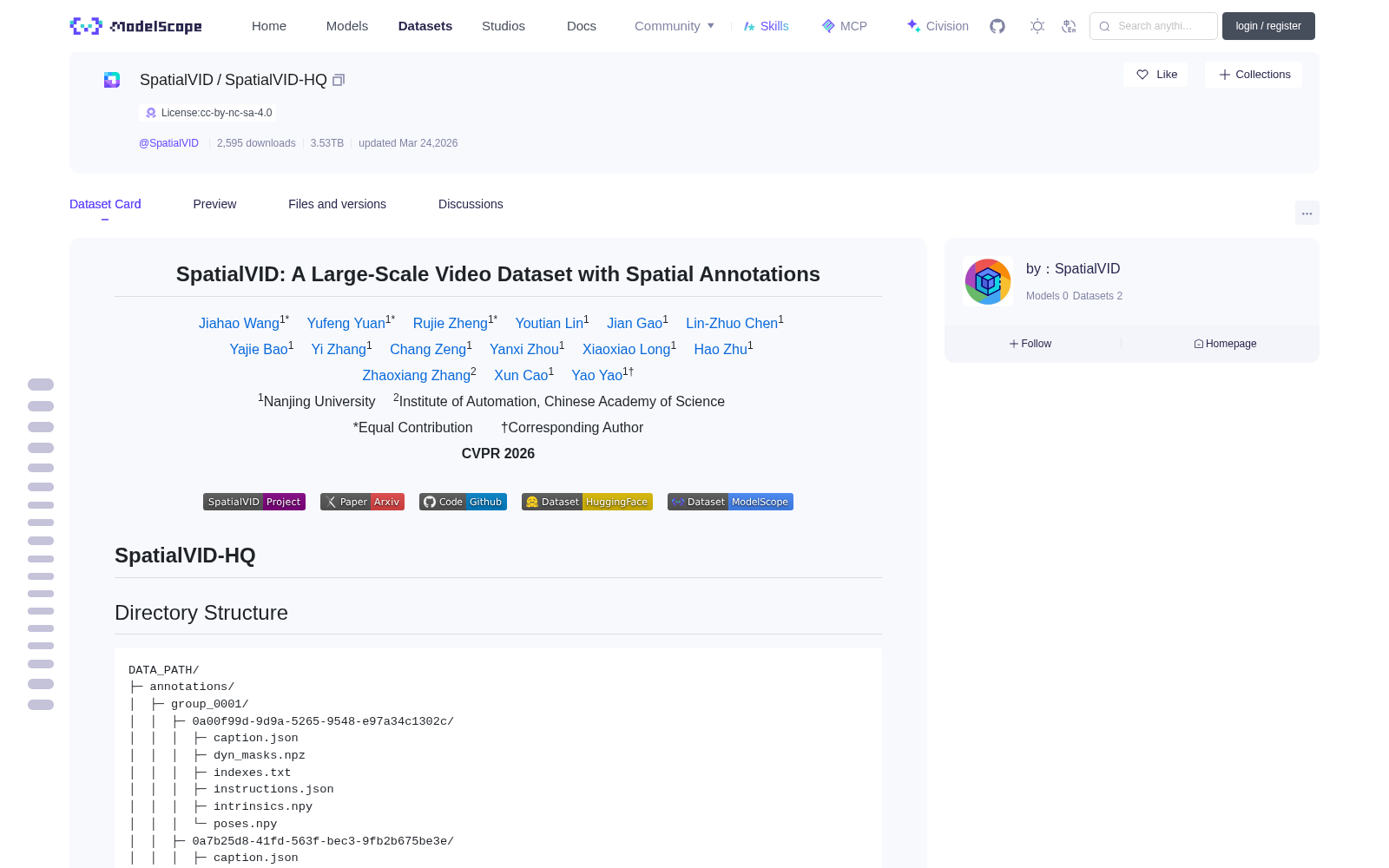Click the Directory Structure heading

point(201,613)
